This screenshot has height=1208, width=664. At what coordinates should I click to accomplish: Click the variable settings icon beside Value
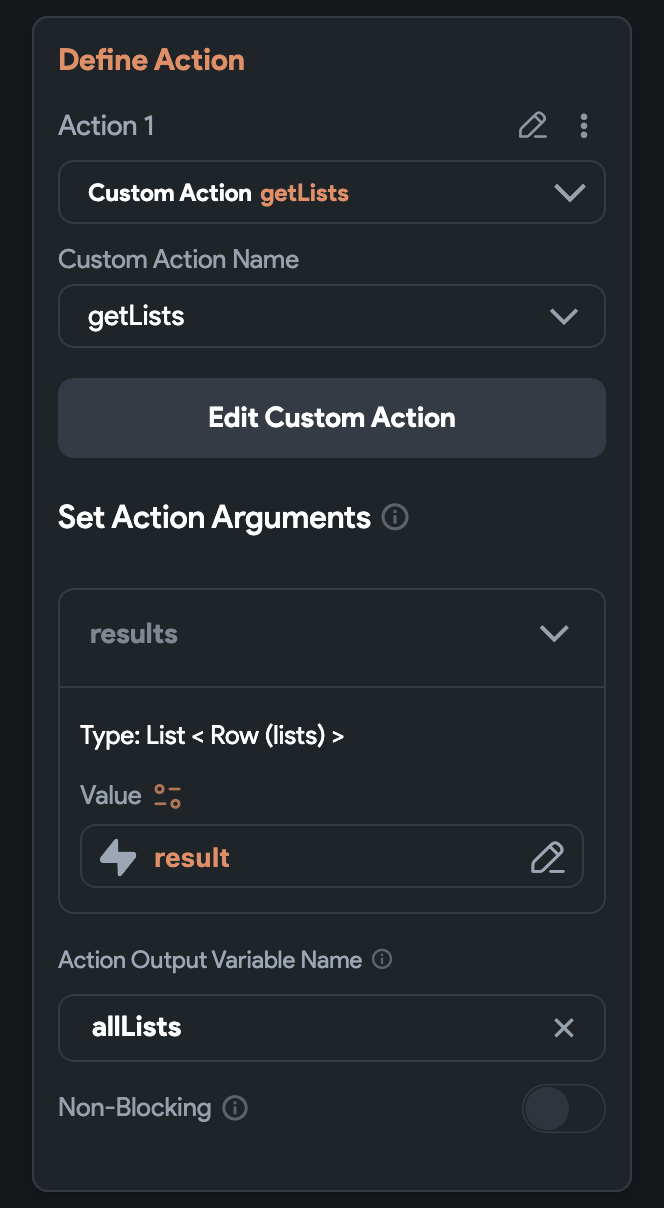pos(167,796)
